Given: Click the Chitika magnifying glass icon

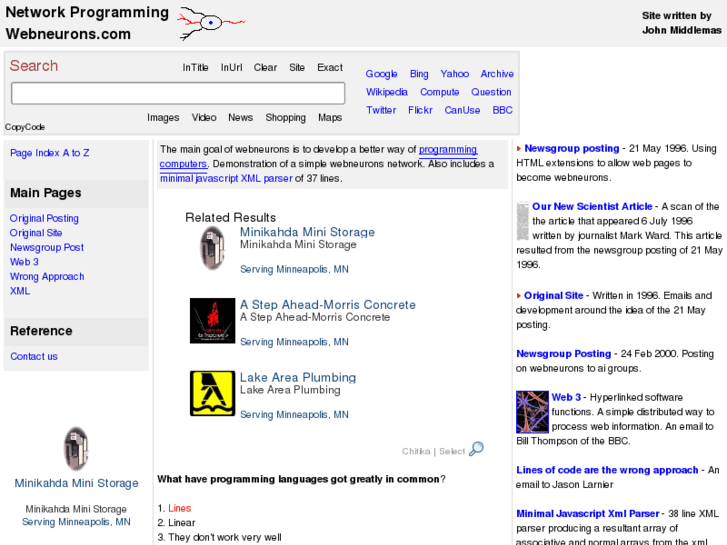Looking at the screenshot, I should 476,449.
